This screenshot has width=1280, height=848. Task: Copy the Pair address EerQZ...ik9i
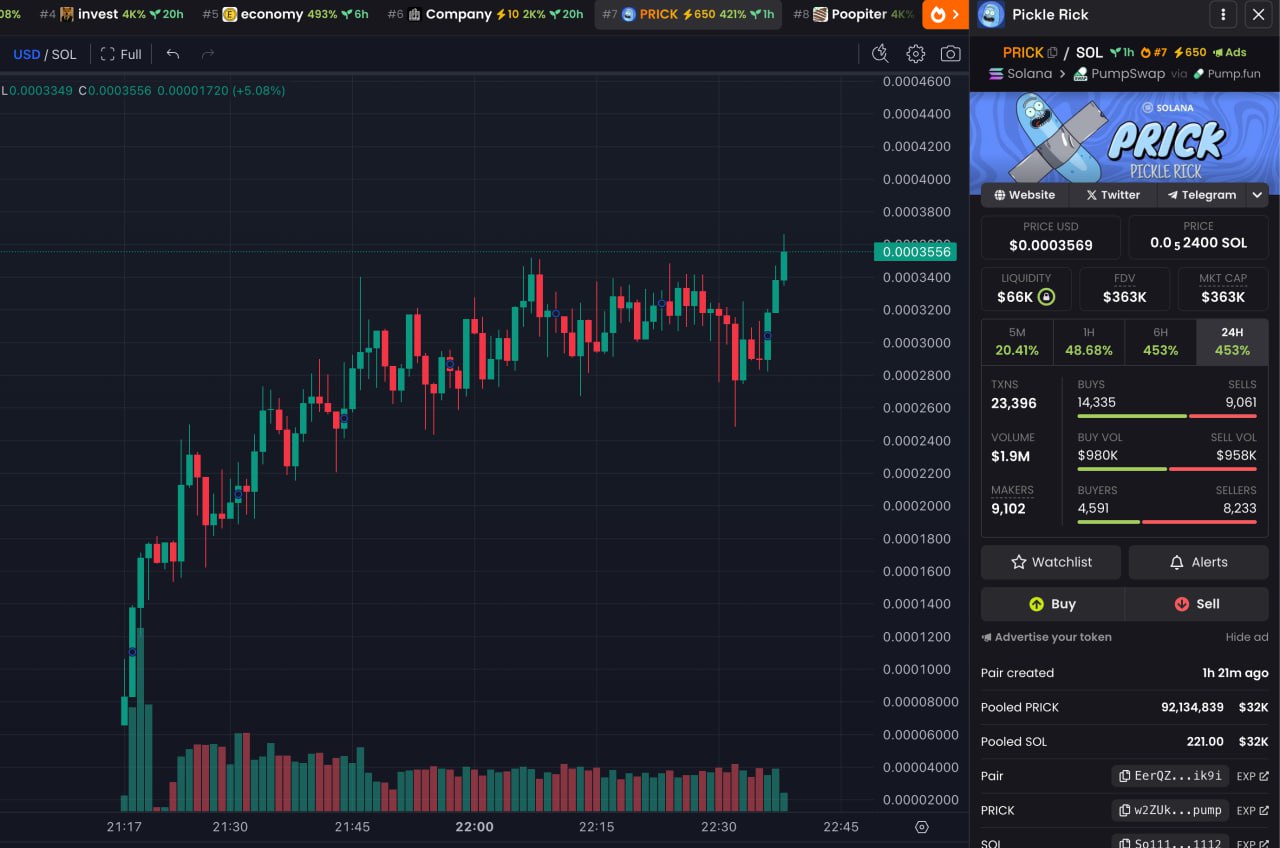point(1170,776)
